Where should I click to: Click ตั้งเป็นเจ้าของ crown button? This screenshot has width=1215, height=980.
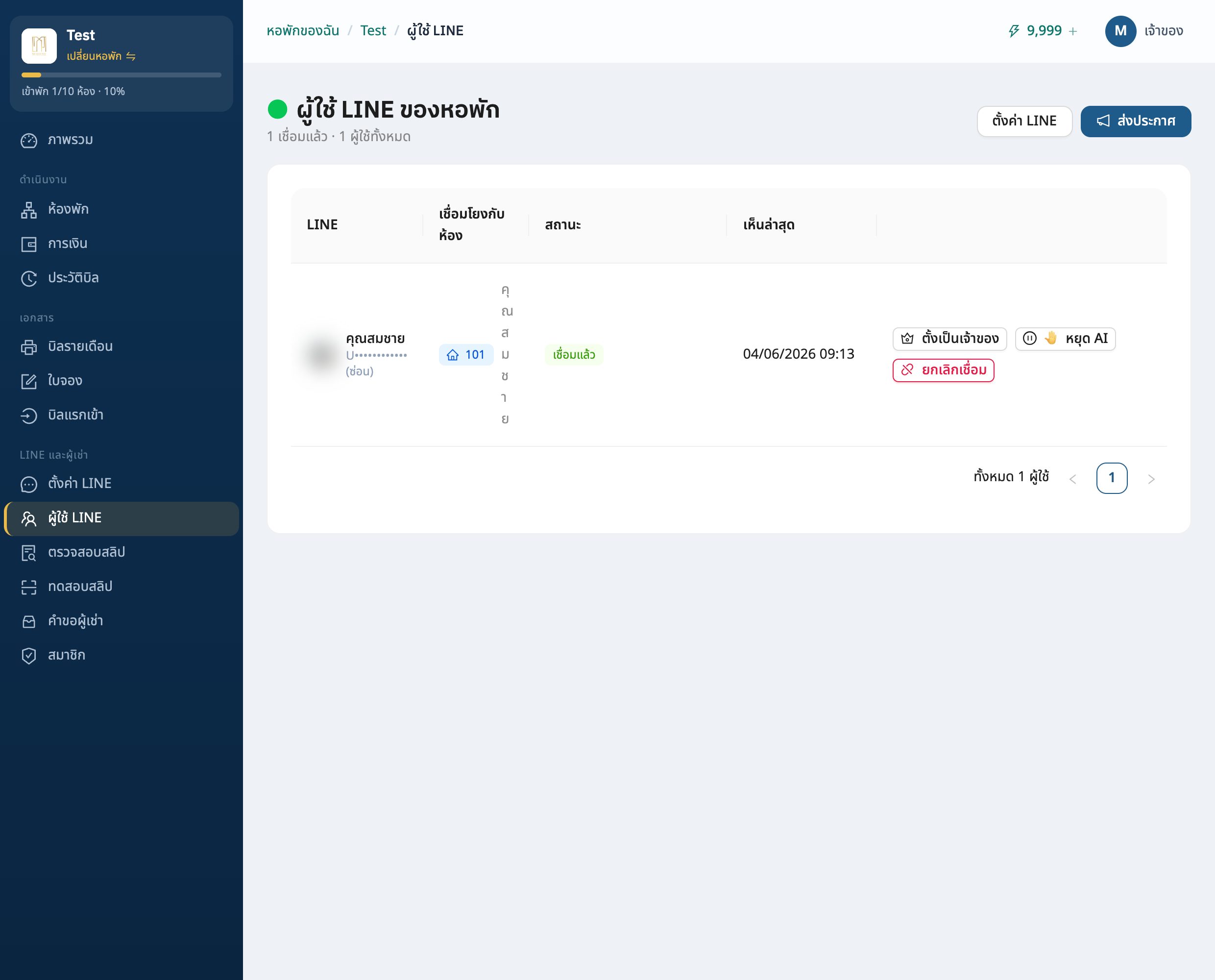tap(950, 339)
